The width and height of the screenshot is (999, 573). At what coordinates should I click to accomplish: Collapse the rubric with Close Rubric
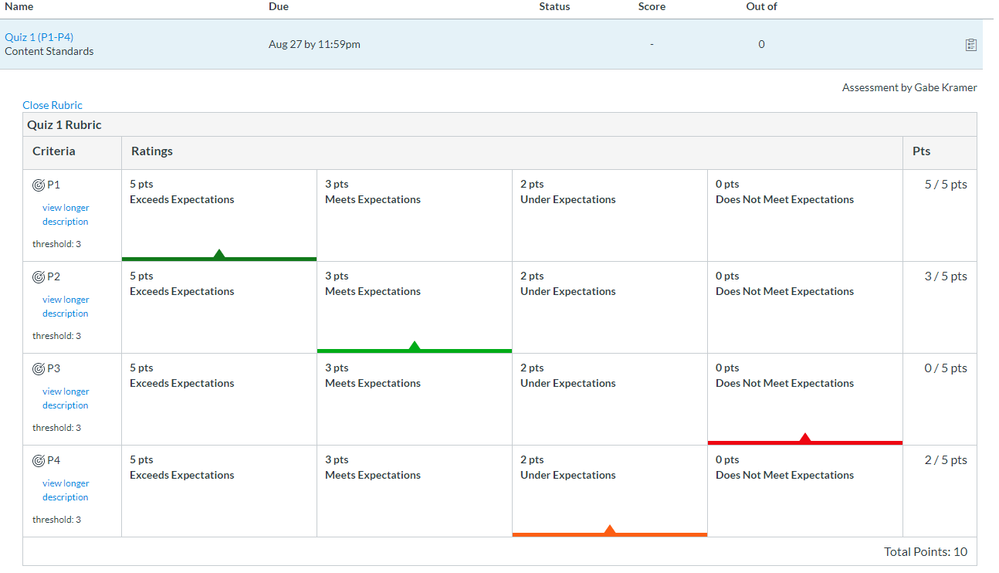[52, 105]
